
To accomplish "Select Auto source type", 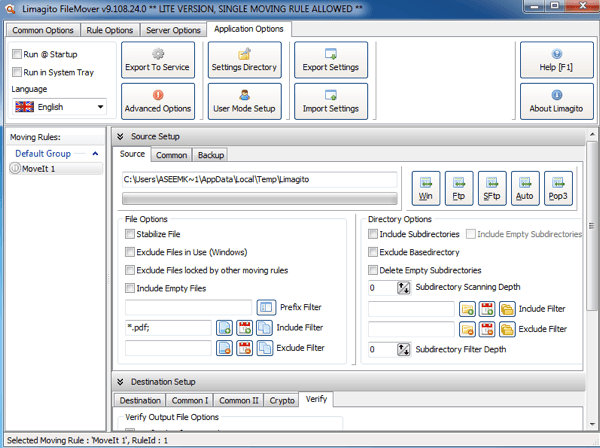I will (x=525, y=188).
